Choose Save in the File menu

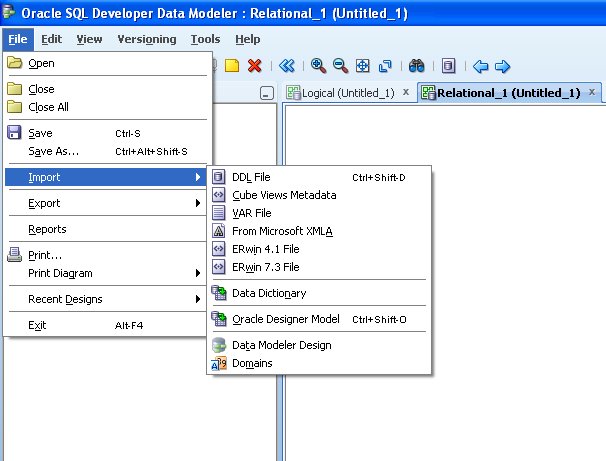pyautogui.click(x=107, y=133)
